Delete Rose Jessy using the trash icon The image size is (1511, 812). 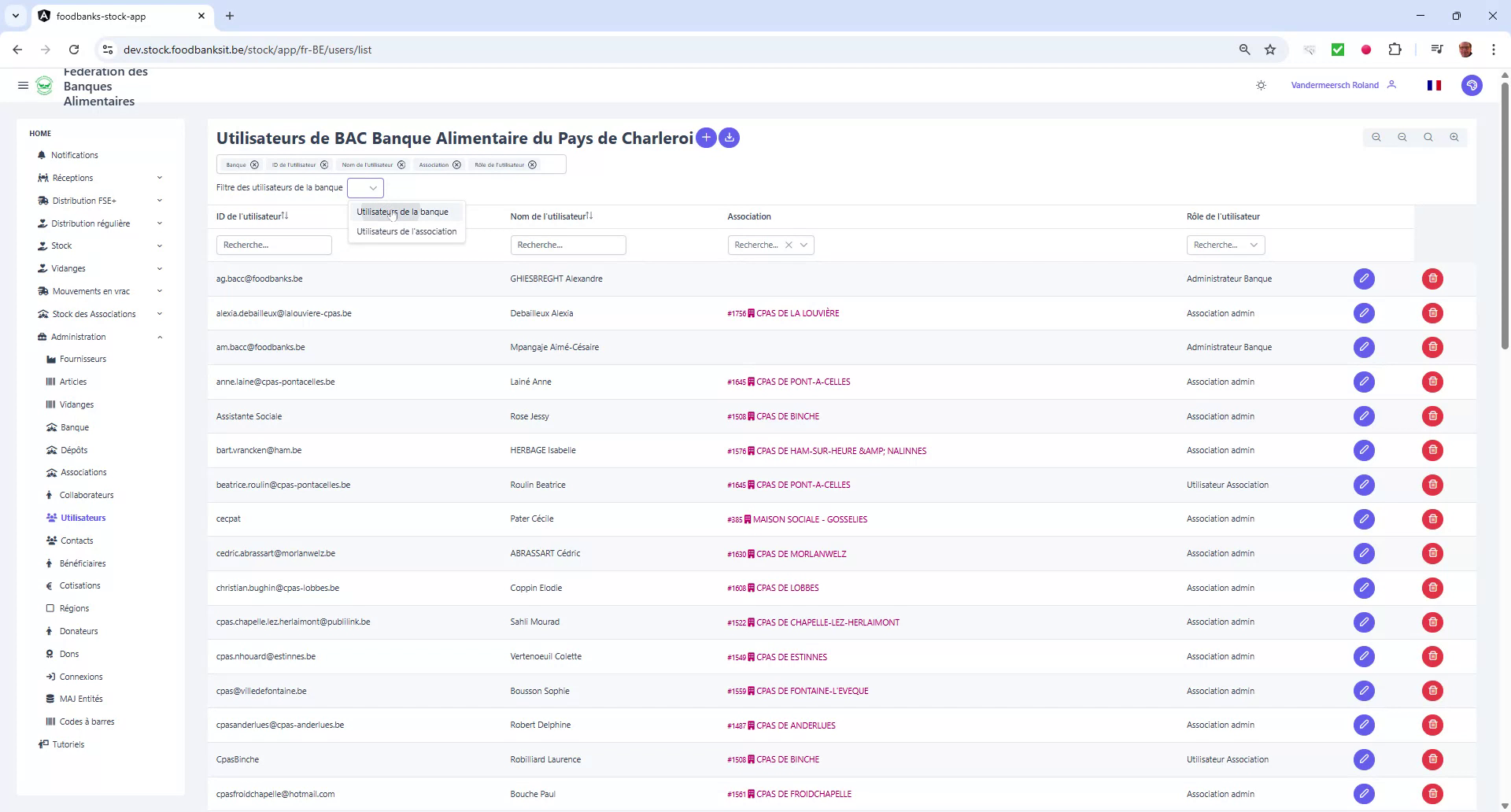tap(1432, 416)
